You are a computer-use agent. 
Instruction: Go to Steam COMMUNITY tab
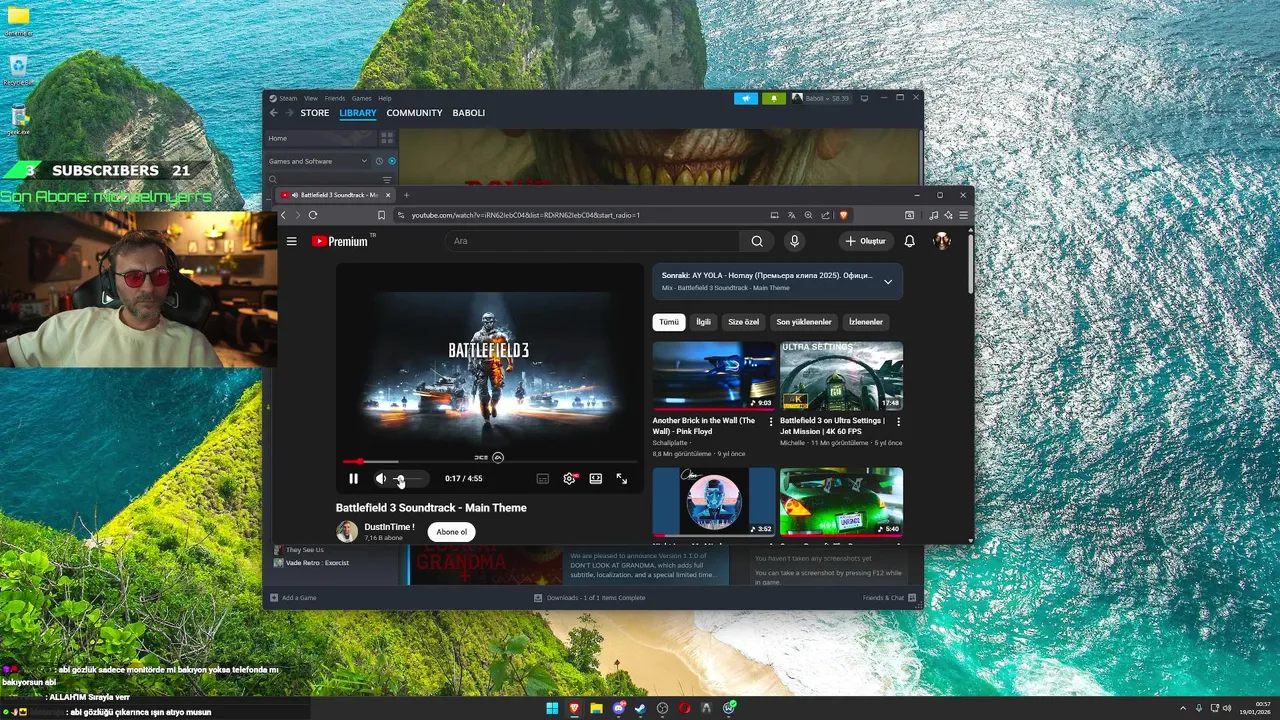tap(414, 113)
